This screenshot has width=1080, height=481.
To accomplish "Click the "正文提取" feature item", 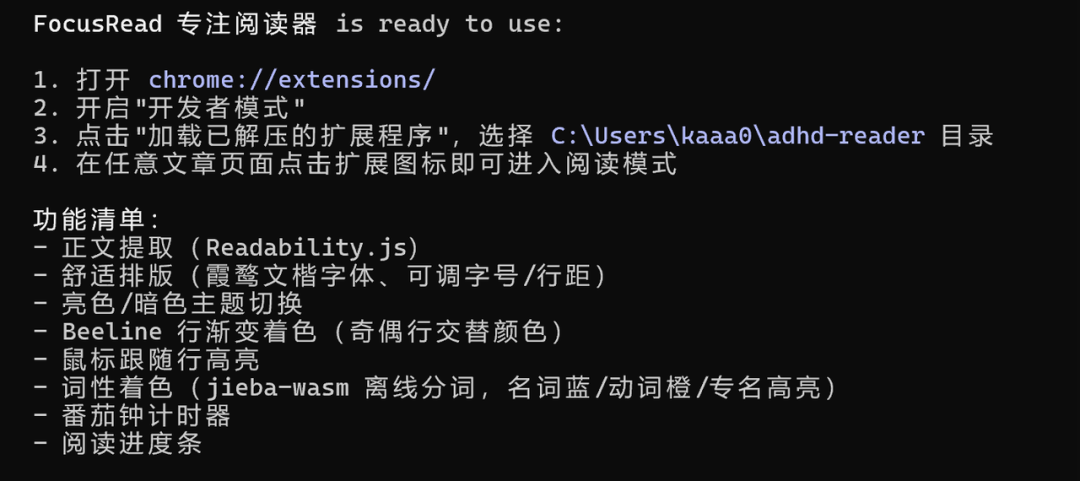I will [x=118, y=248].
